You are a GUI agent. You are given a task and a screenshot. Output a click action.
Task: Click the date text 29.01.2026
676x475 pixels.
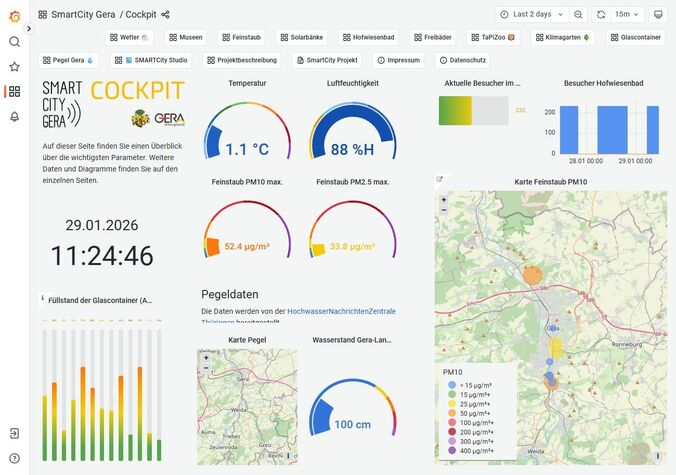[x=102, y=225]
